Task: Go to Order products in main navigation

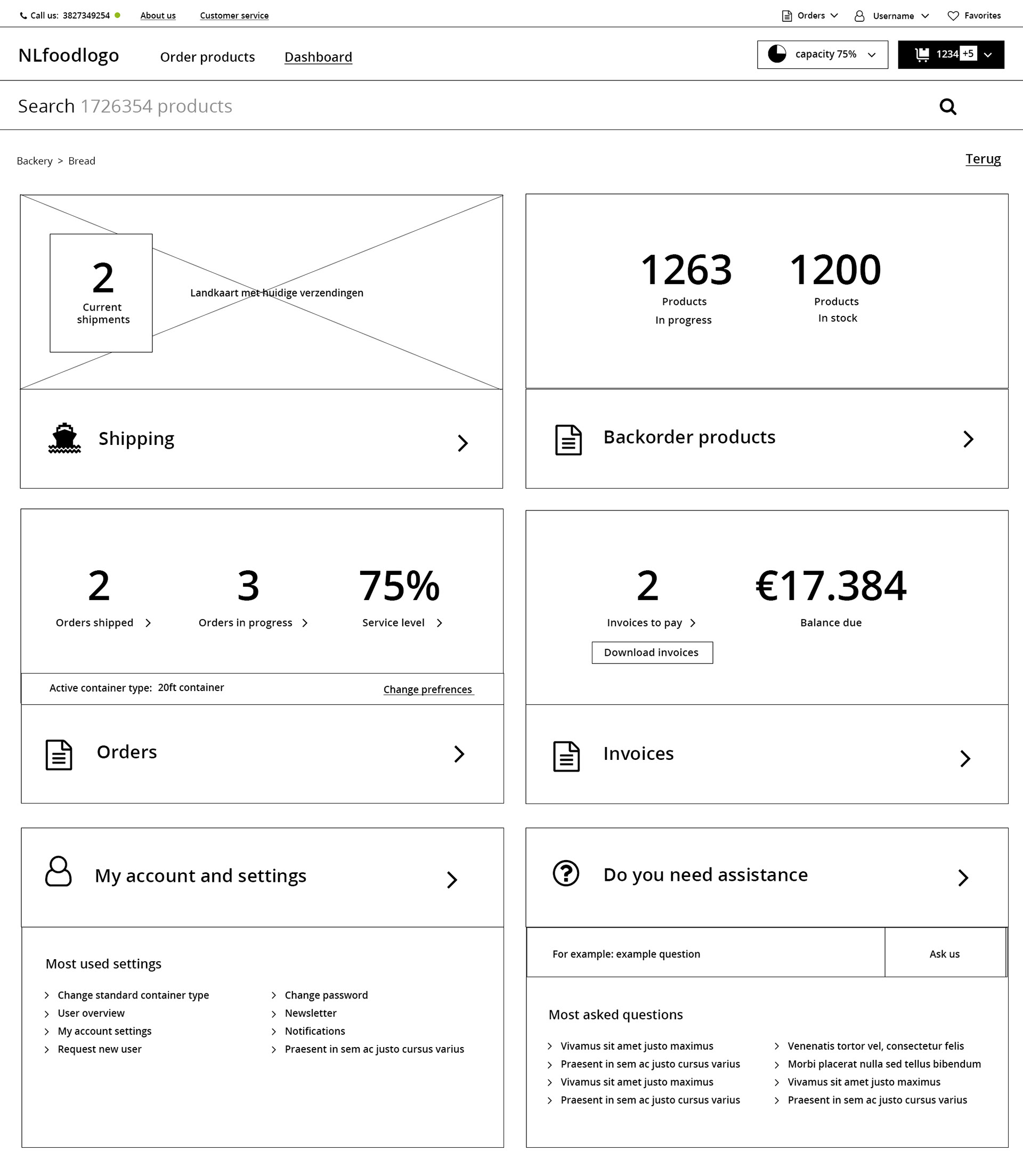Action: (x=207, y=57)
